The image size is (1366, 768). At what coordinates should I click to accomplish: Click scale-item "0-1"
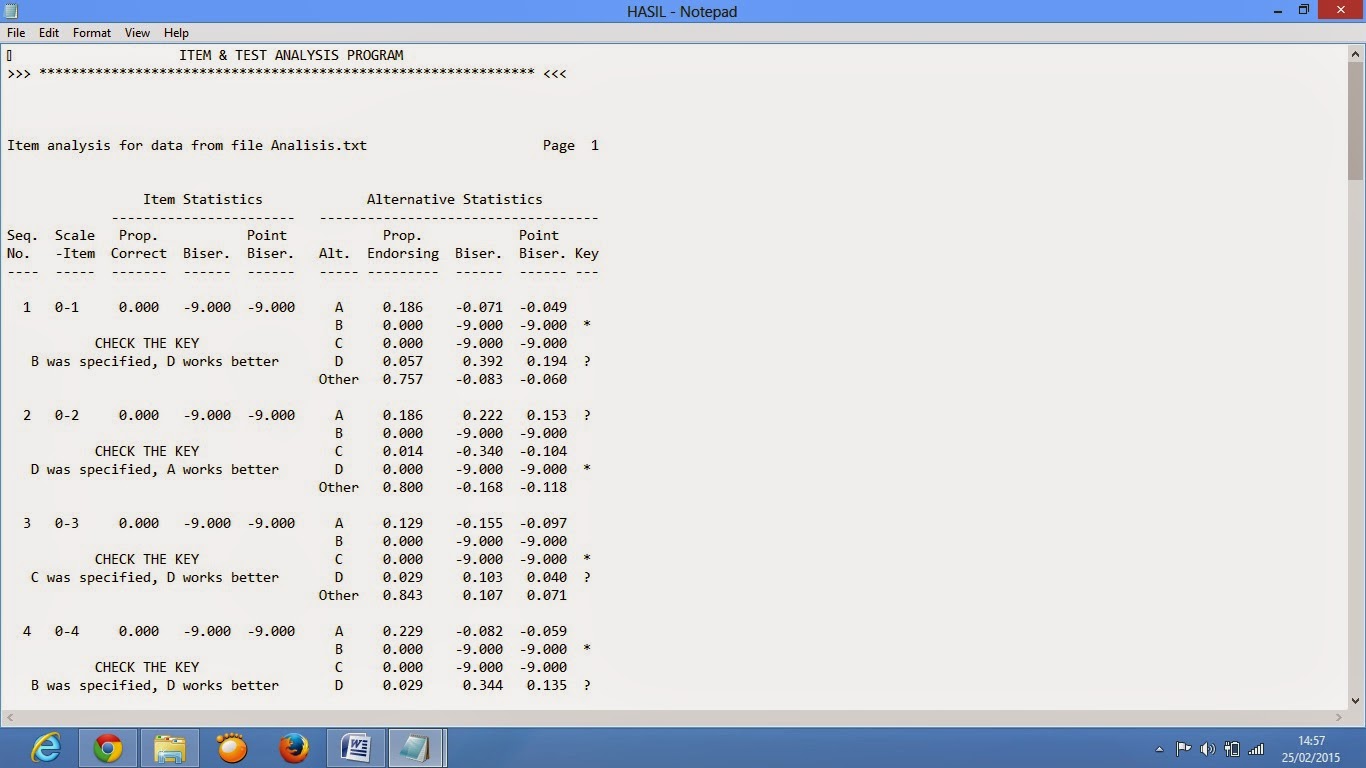(x=67, y=307)
